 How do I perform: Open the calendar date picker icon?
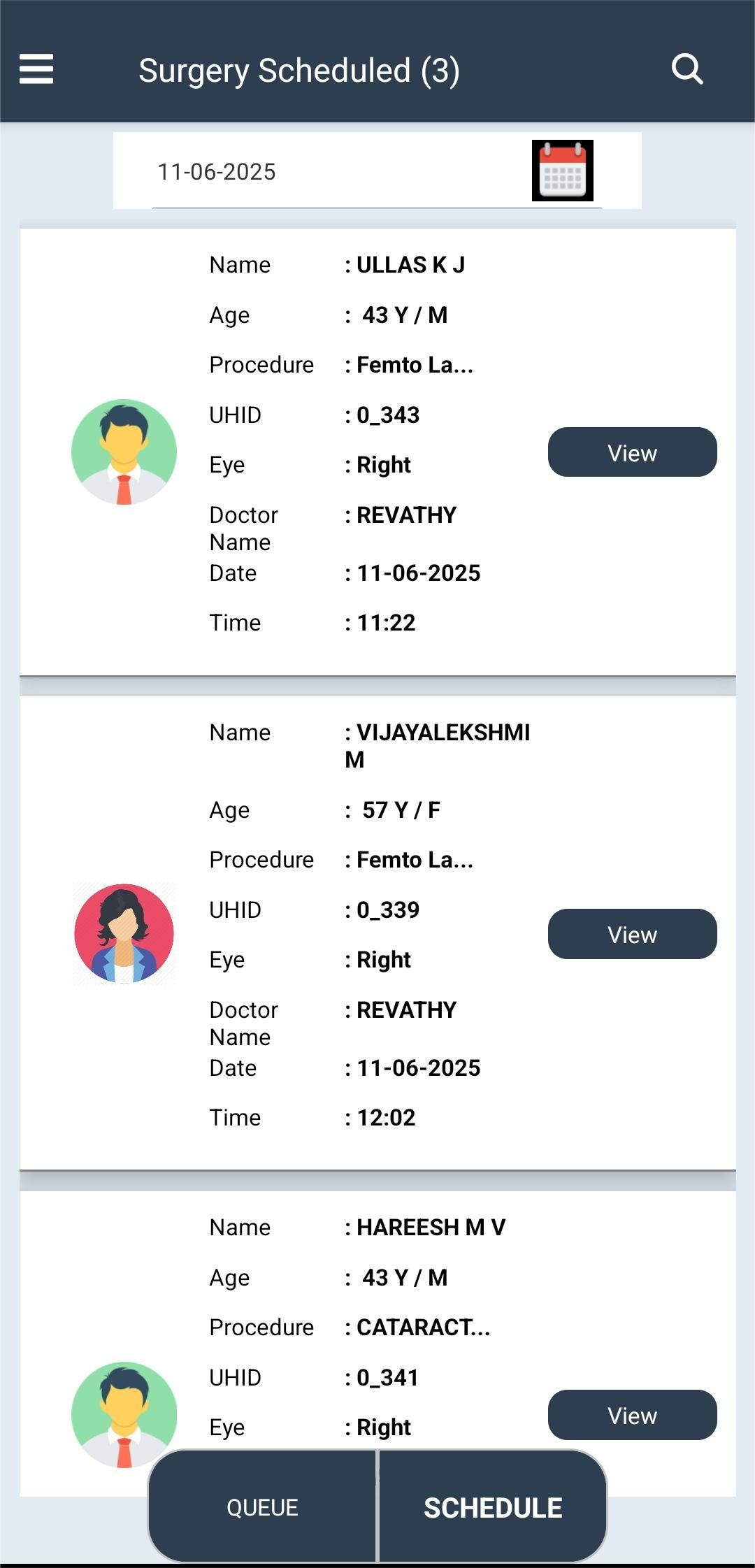click(562, 171)
